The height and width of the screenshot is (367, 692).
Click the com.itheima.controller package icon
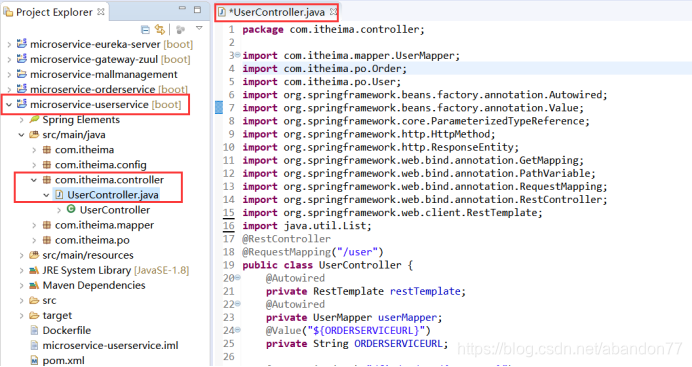tap(46, 180)
